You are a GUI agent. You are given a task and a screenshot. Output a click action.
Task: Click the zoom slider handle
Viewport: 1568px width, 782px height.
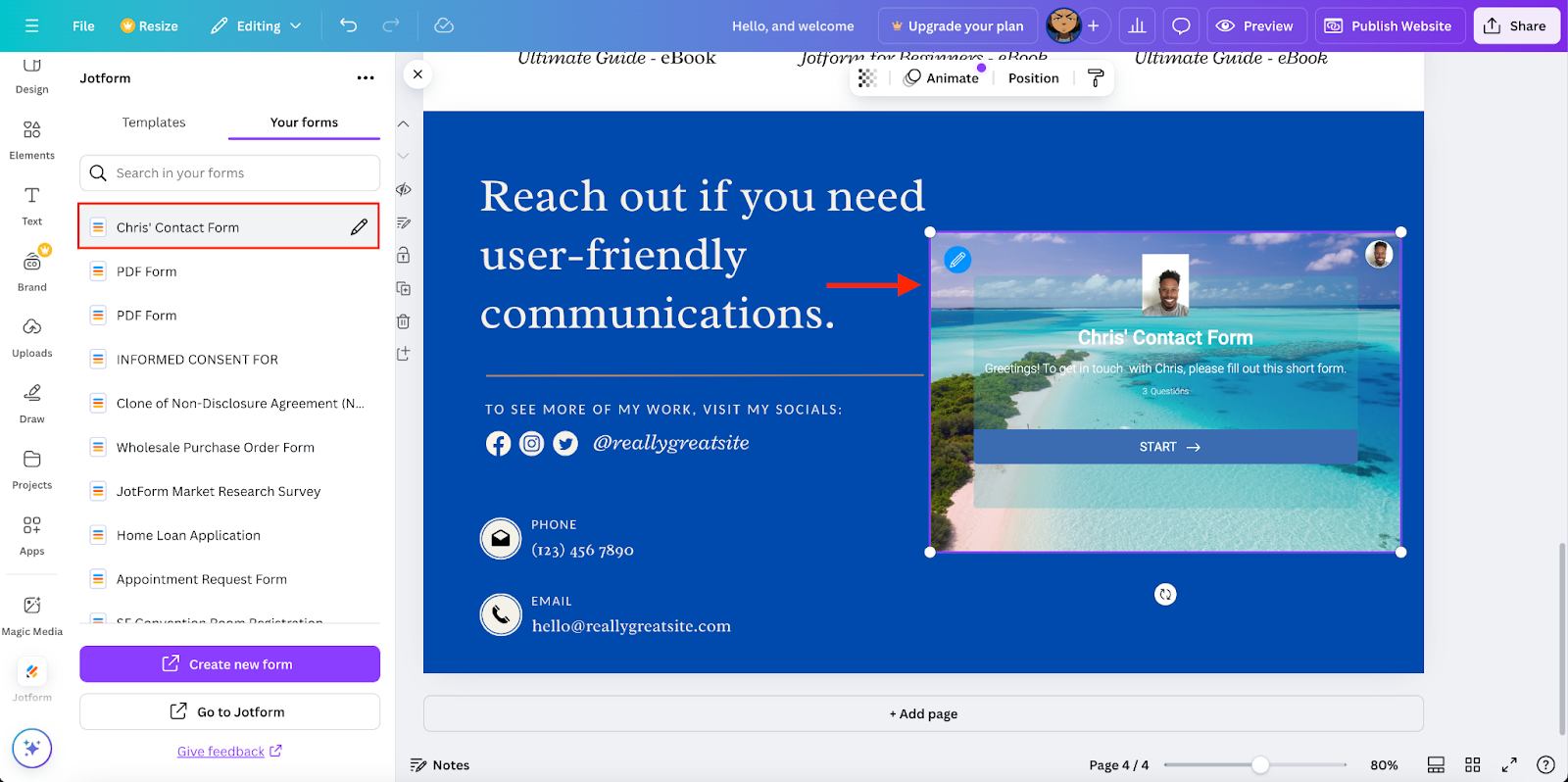point(1260,765)
